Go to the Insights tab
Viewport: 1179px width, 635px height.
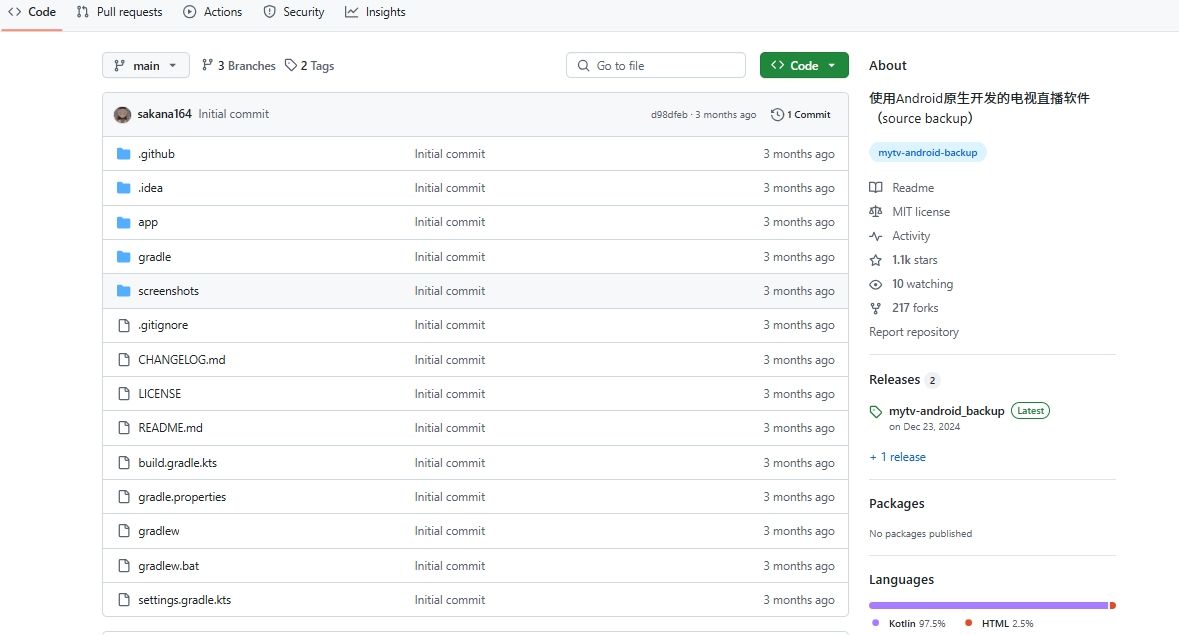click(376, 12)
